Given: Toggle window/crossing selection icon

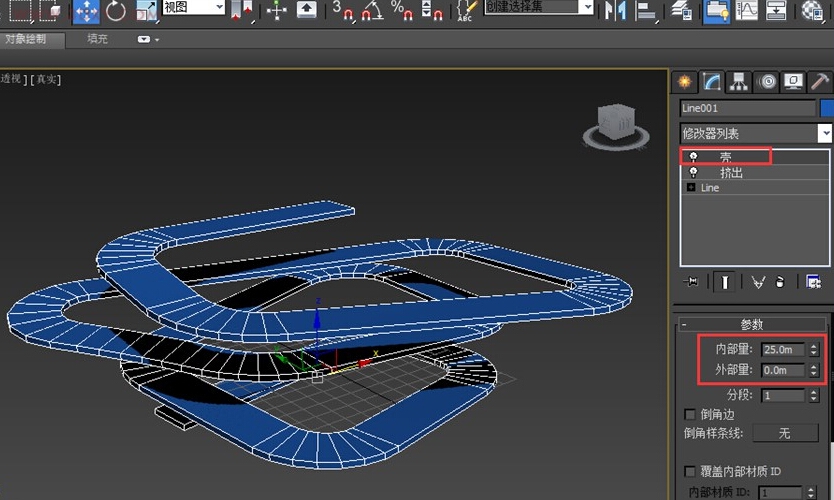Looking at the screenshot, I should point(49,11).
